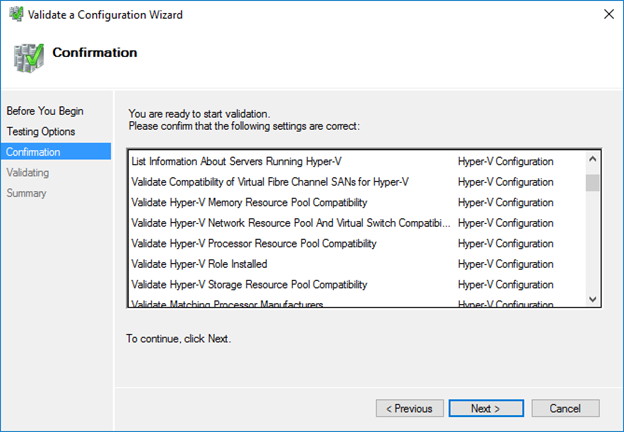Click the Next button
The width and height of the screenshot is (624, 432).
tap(486, 409)
